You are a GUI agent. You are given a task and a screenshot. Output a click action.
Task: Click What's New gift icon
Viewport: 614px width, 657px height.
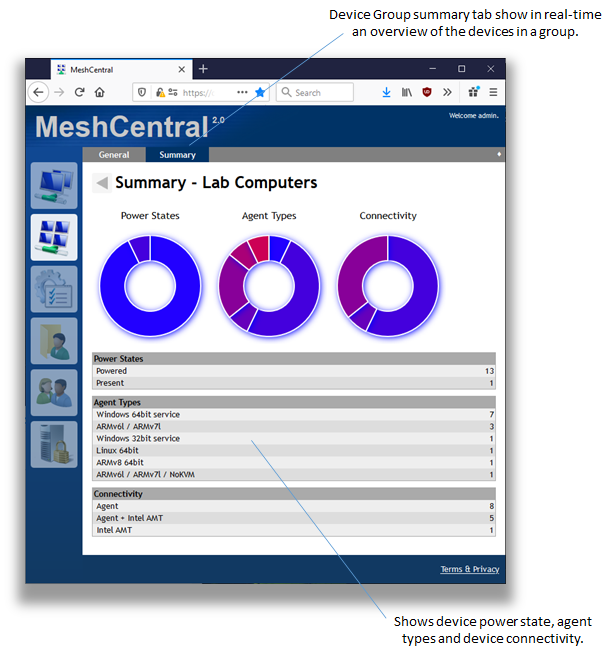[474, 92]
